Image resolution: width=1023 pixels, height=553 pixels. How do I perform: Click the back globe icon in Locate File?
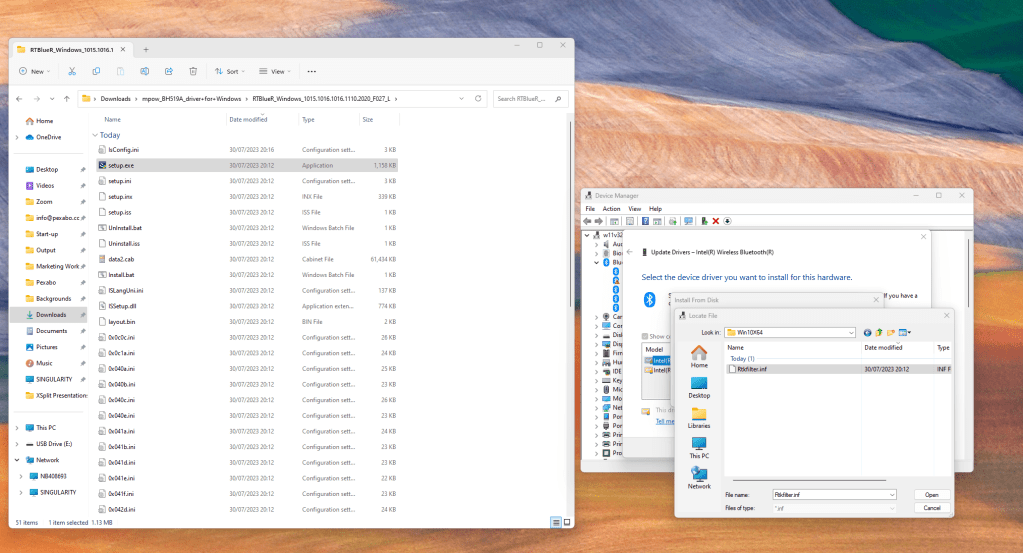coord(867,333)
